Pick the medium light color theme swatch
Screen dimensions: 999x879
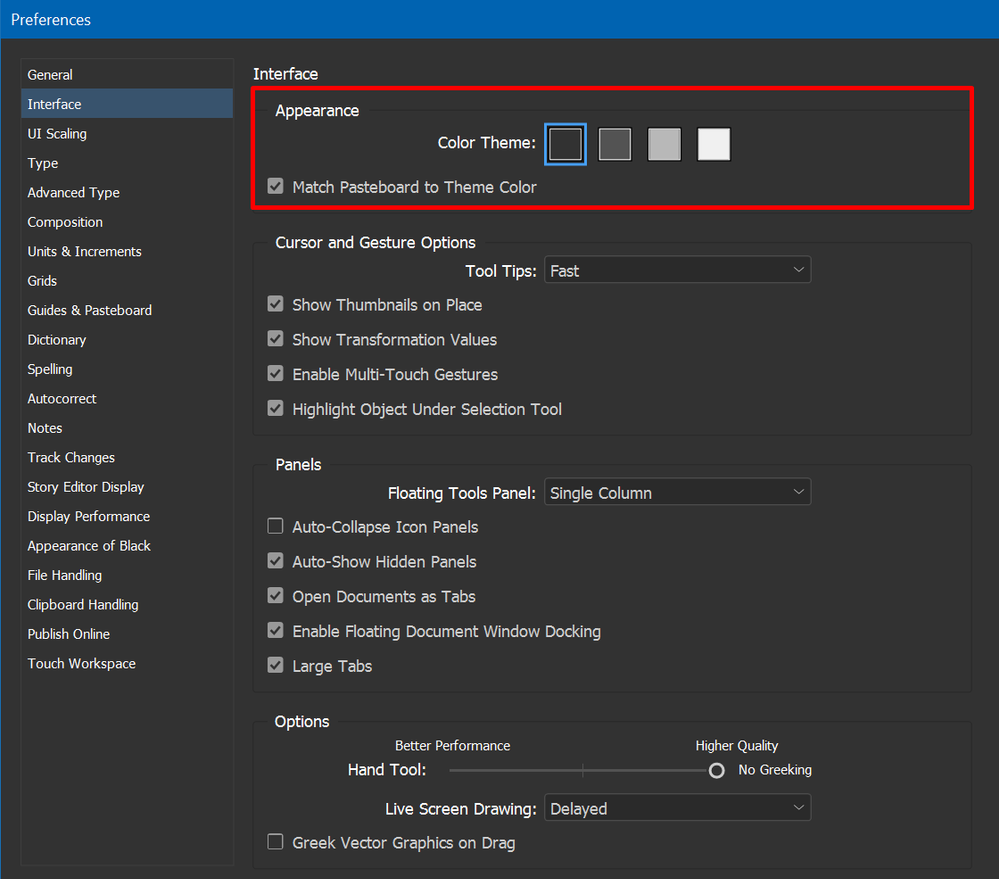tap(664, 144)
